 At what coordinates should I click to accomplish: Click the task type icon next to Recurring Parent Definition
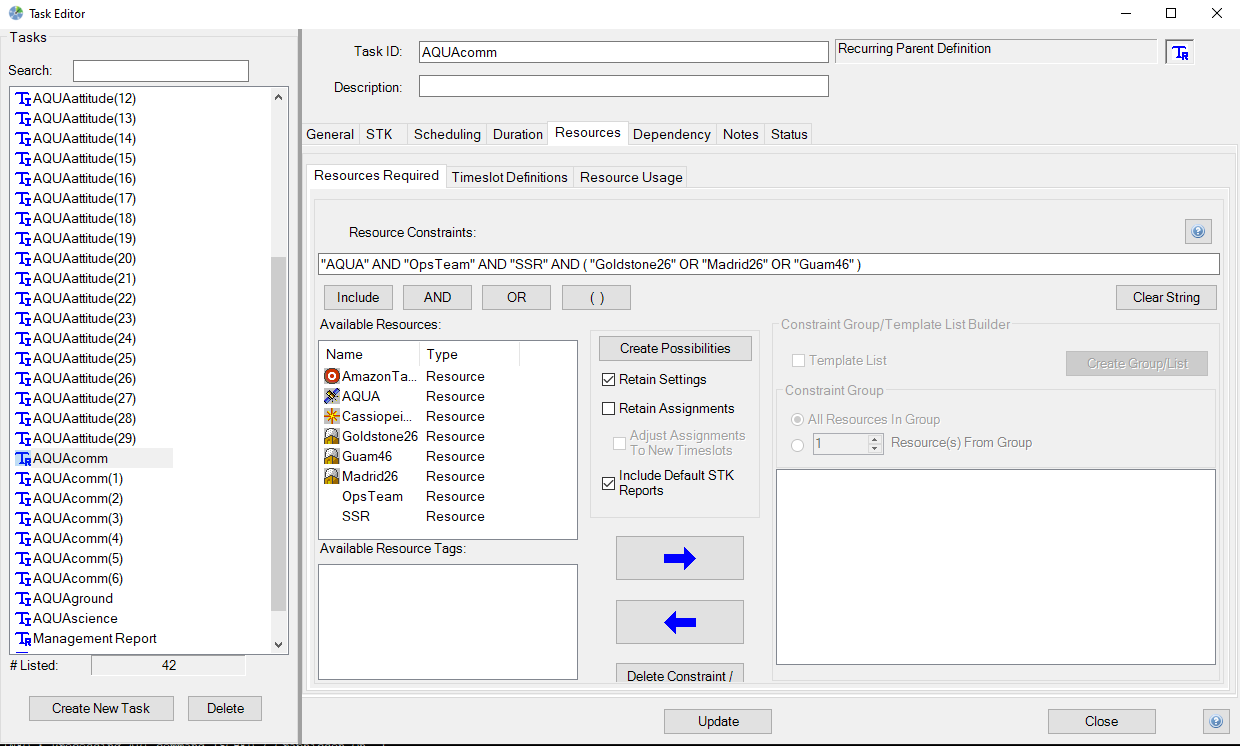click(x=1180, y=52)
